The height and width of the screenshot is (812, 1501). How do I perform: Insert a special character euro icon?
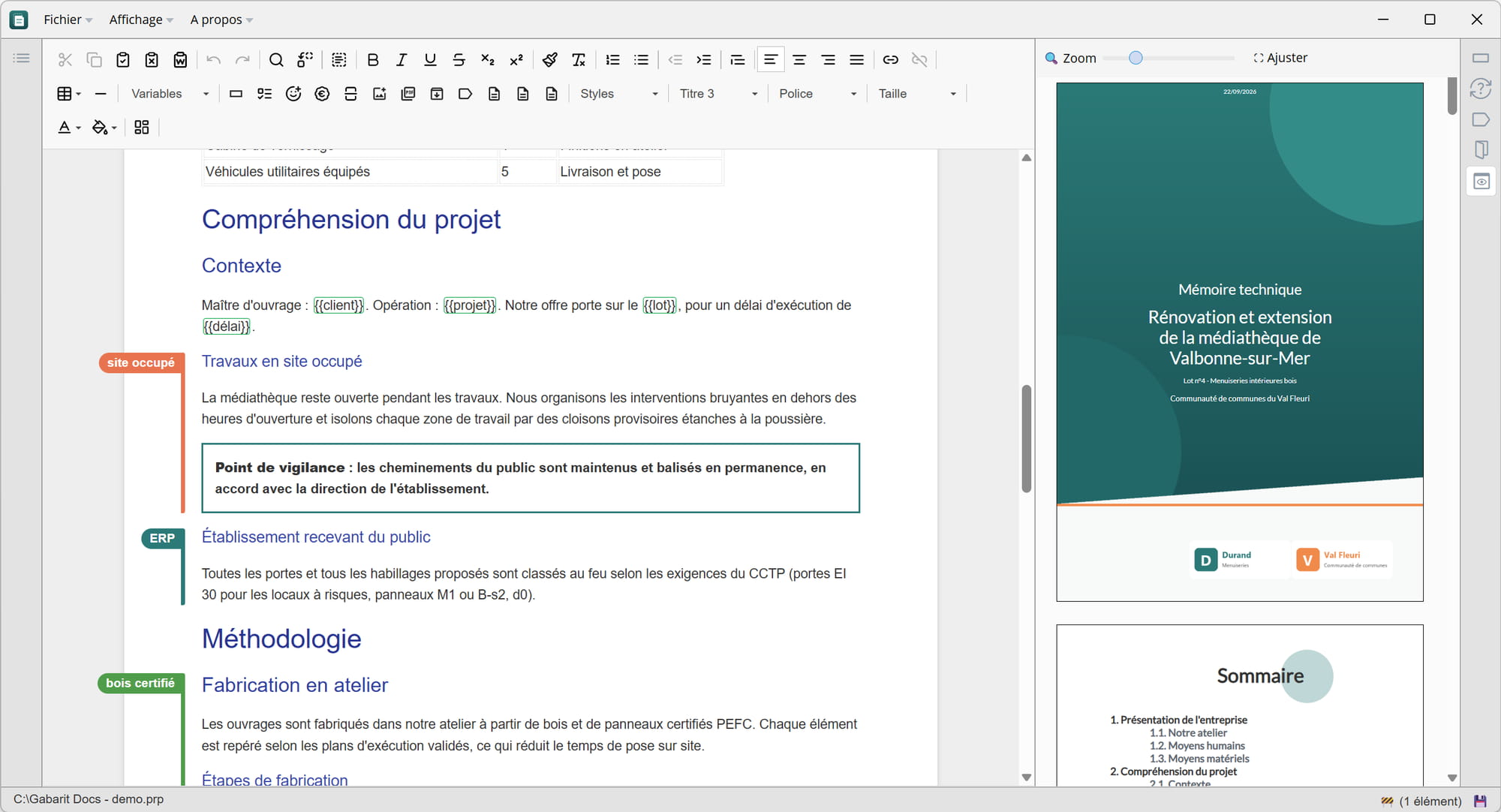click(x=322, y=94)
